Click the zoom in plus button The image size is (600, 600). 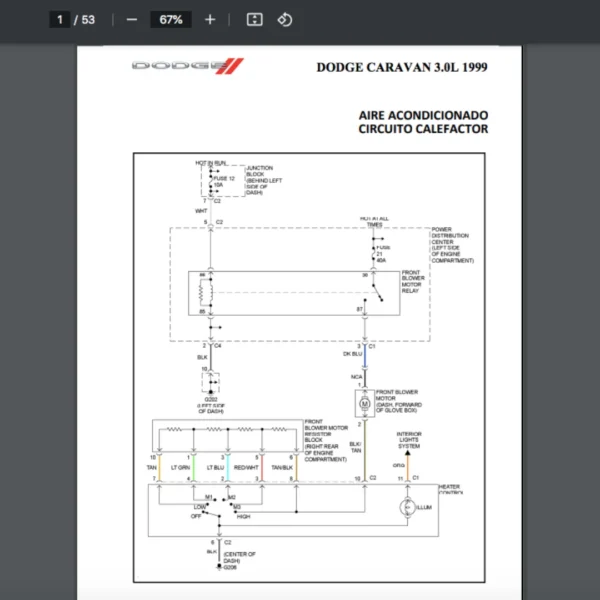(209, 19)
